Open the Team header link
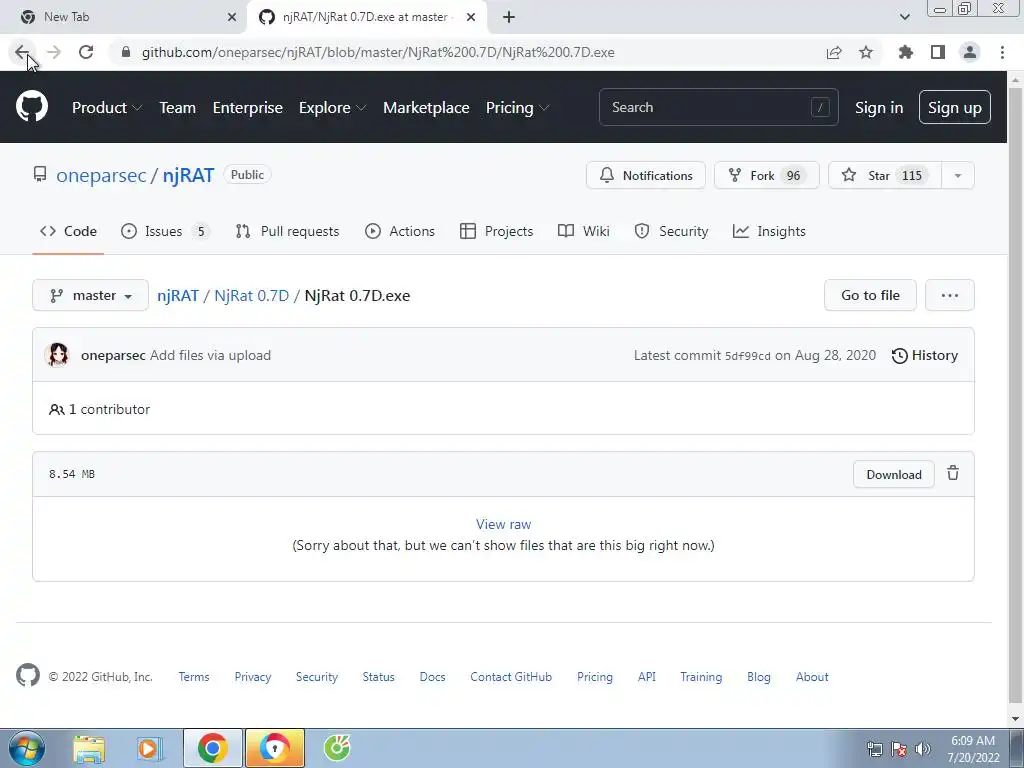Viewport: 1024px width, 768px height. 178,107
